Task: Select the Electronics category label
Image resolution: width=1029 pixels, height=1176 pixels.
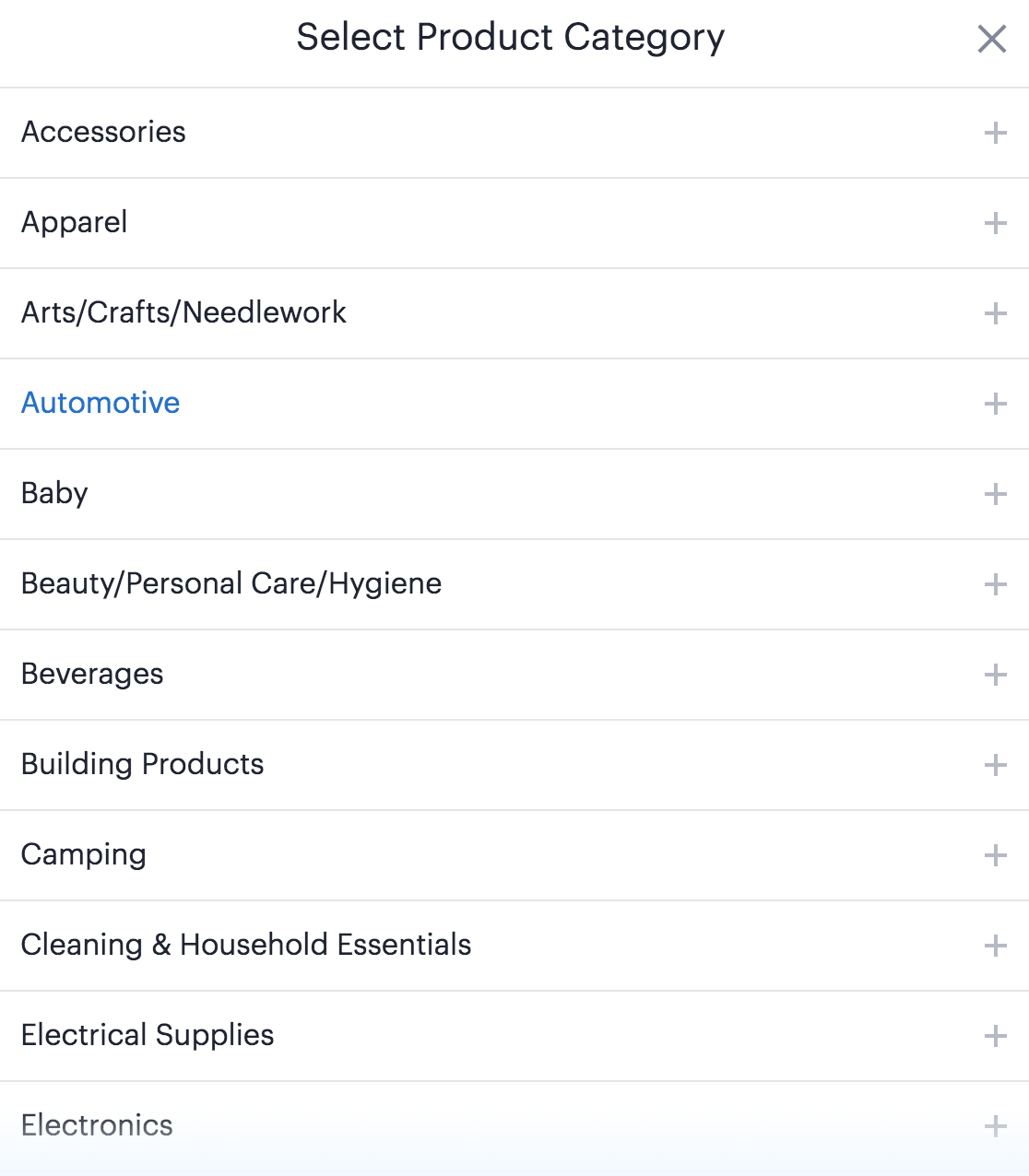Action: [96, 1126]
